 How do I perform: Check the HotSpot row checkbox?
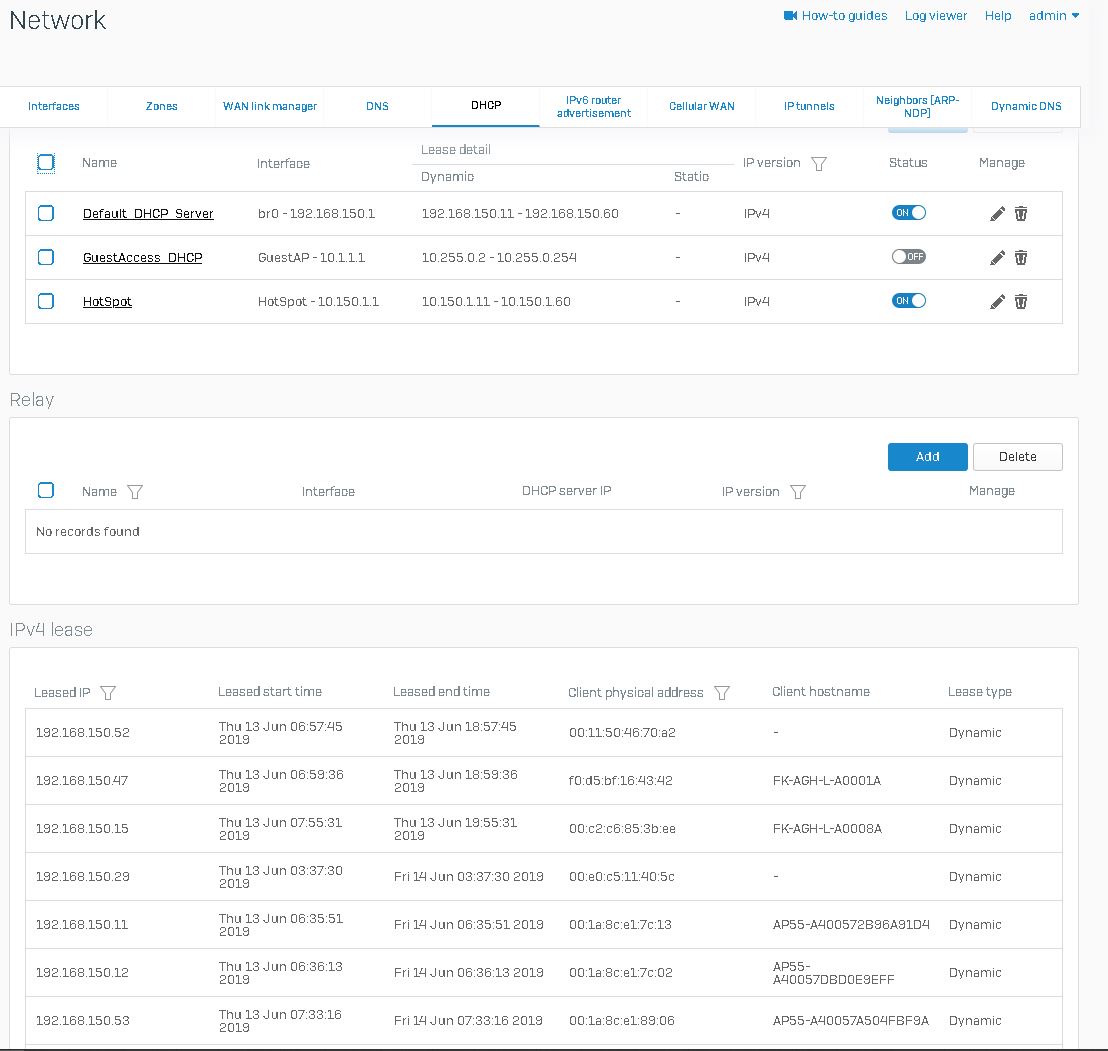click(x=46, y=301)
